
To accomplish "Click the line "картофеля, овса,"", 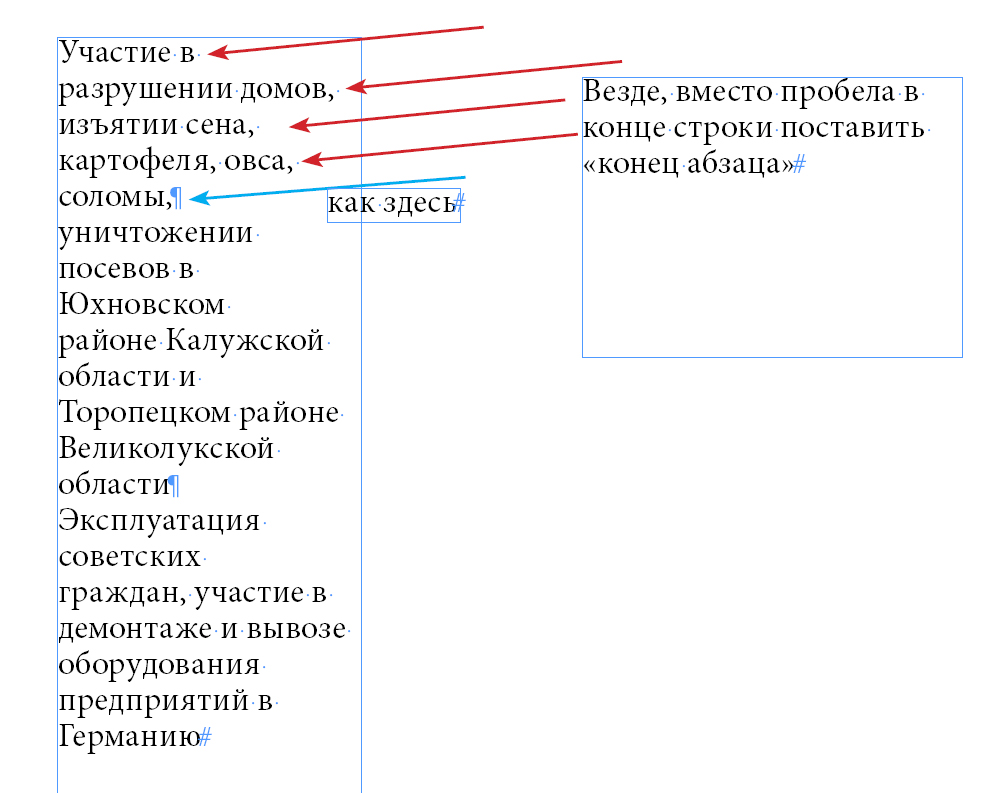I will (176, 161).
